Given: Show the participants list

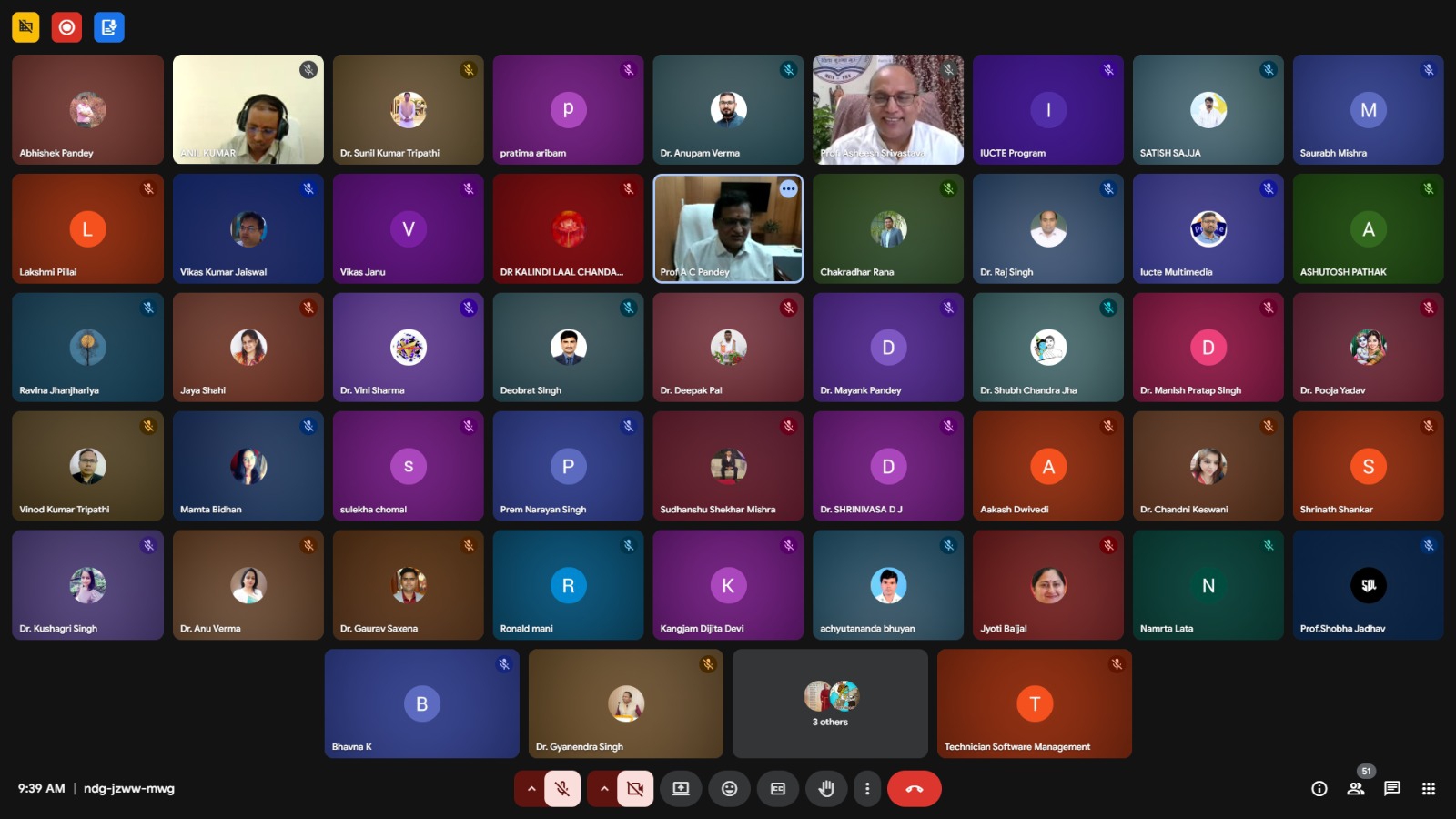Looking at the screenshot, I should click(1356, 789).
